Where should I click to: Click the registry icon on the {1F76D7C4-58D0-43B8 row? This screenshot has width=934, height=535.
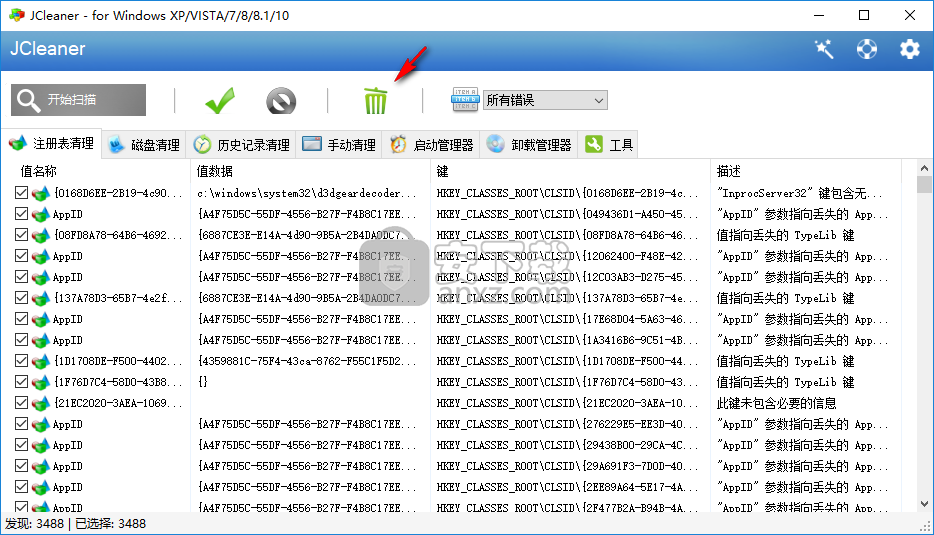pyautogui.click(x=40, y=382)
